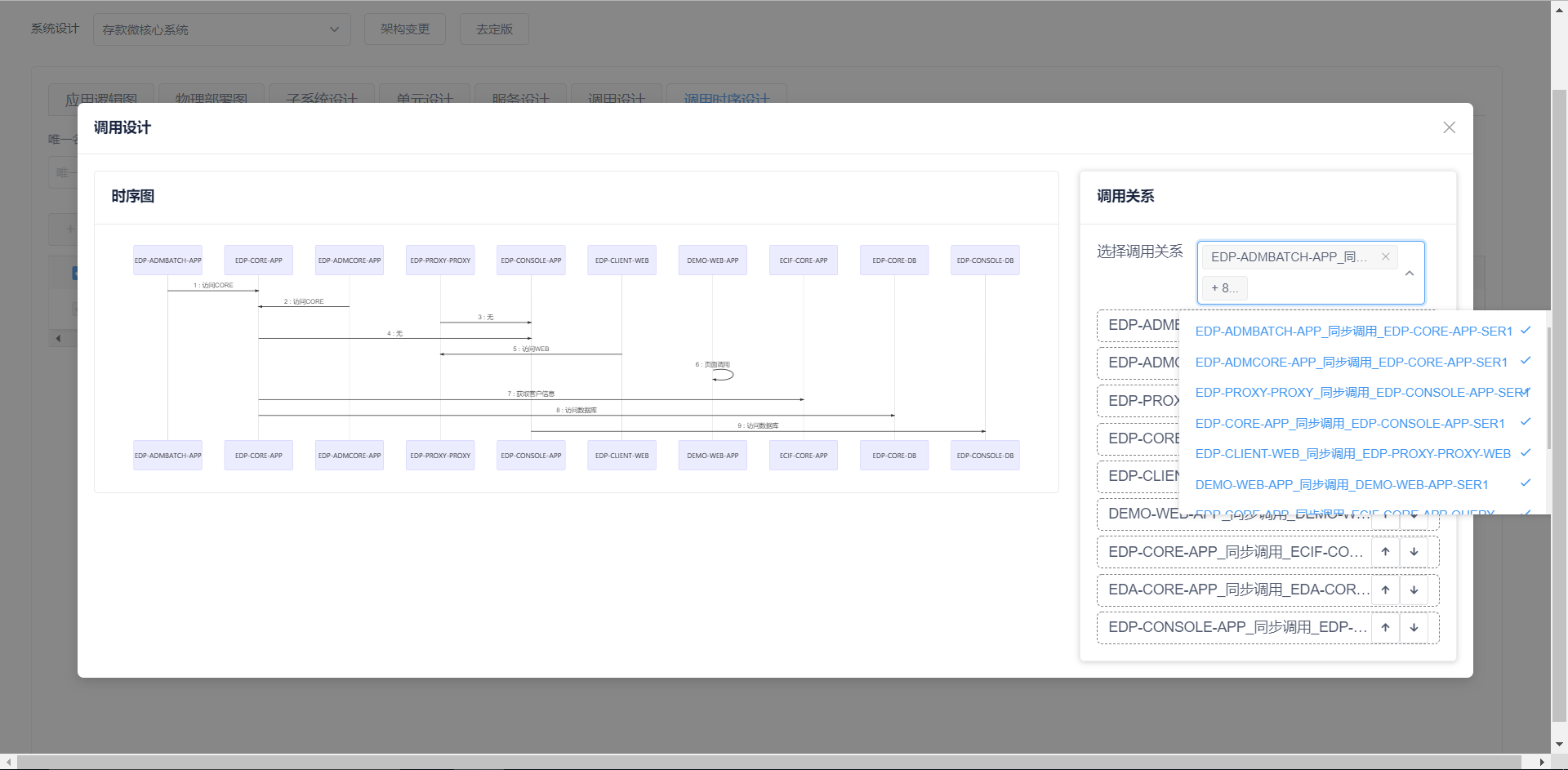1568x770 pixels.
Task: Deselect EDP-CORE-APP_同步调用_EDP-CONSOLE-APP-SER1 option
Action: click(x=1362, y=423)
